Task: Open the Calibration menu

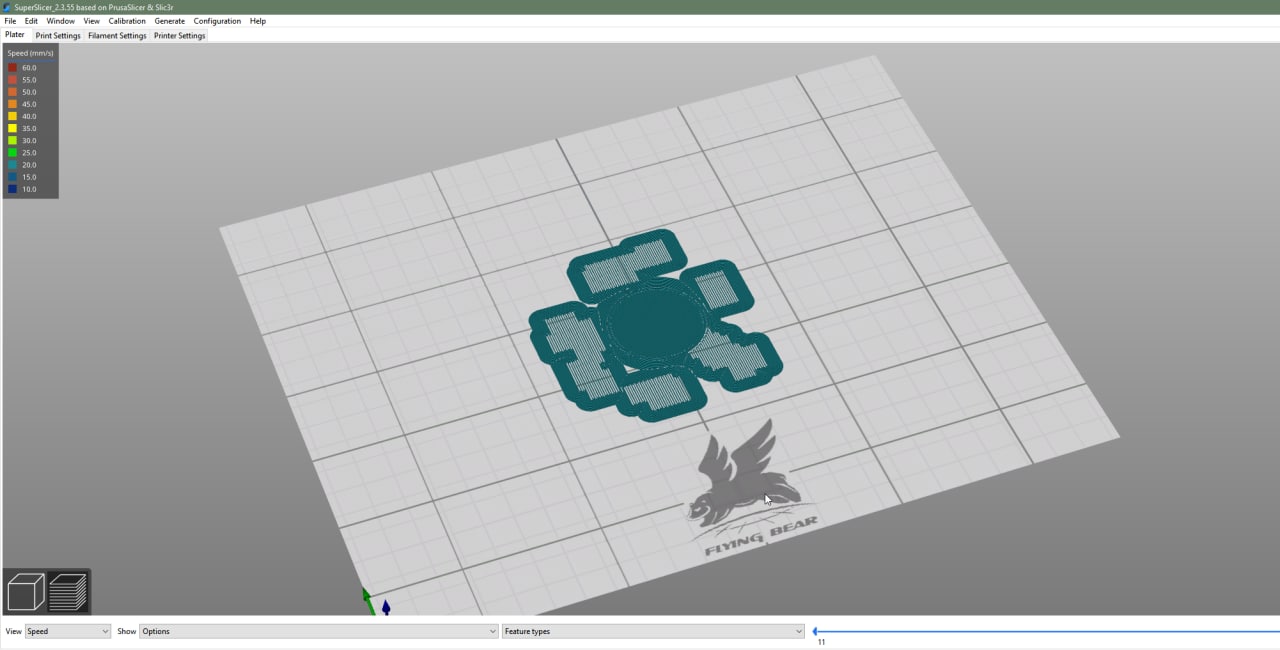Action: click(127, 21)
